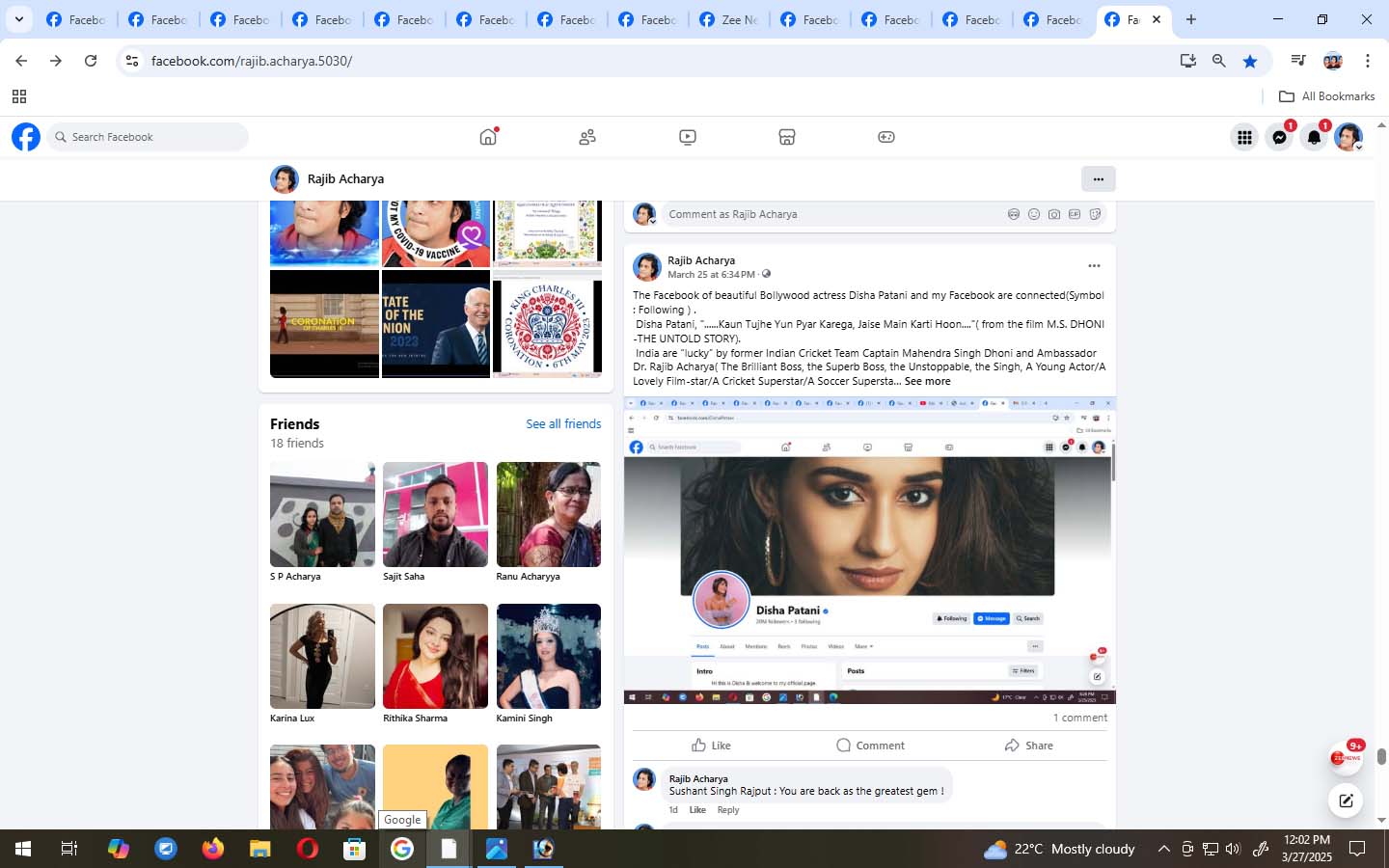1389x868 pixels.
Task: Open the S P Acharya friend thumbnail
Action: [322, 514]
